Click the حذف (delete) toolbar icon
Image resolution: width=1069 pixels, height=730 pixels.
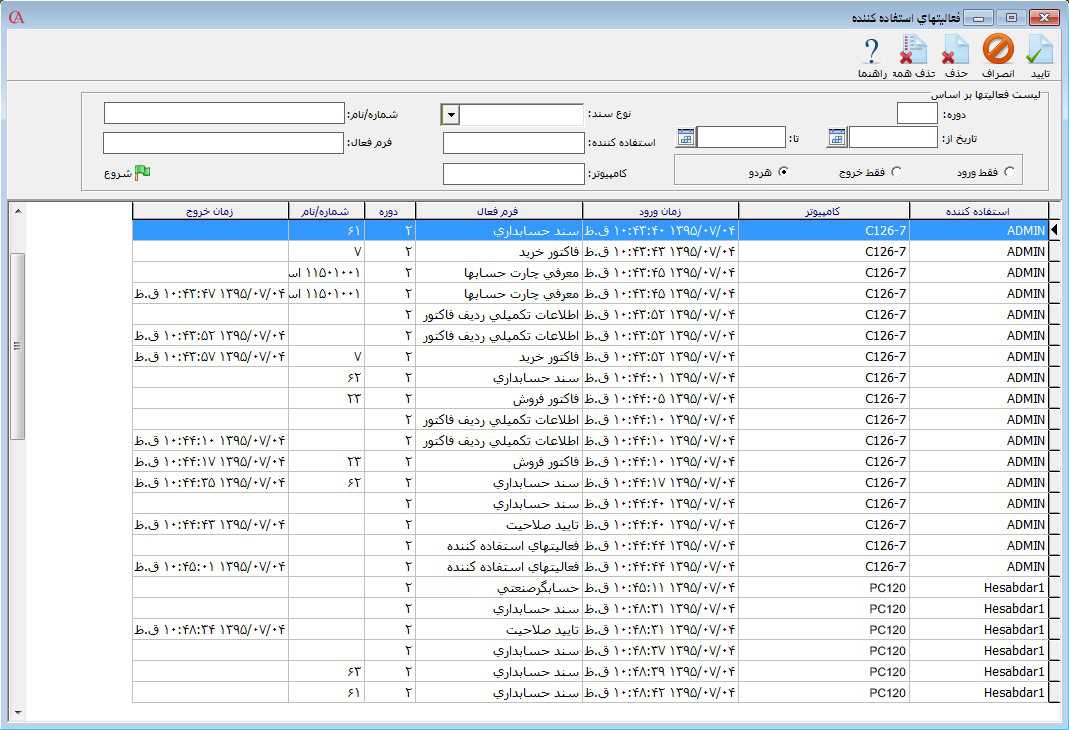point(955,50)
